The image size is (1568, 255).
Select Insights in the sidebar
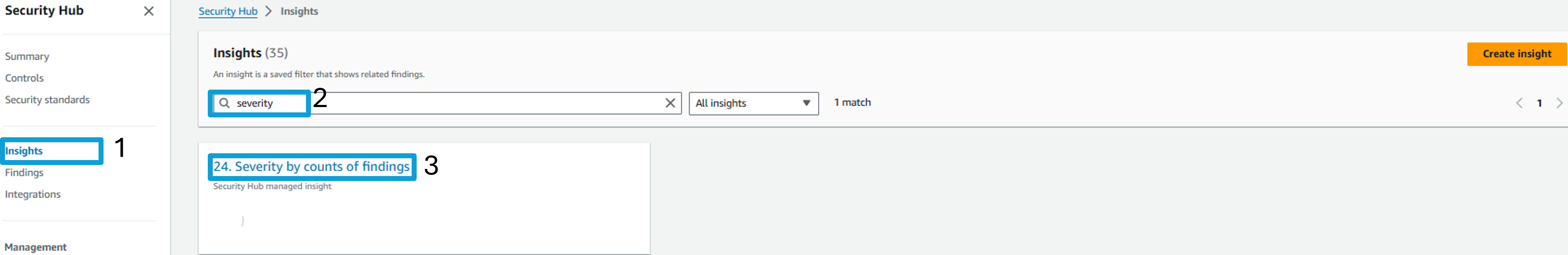[24, 151]
